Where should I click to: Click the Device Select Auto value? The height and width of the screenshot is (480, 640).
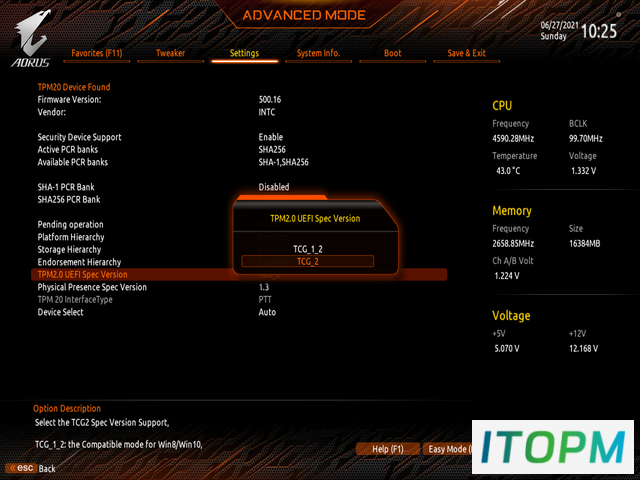(x=267, y=312)
